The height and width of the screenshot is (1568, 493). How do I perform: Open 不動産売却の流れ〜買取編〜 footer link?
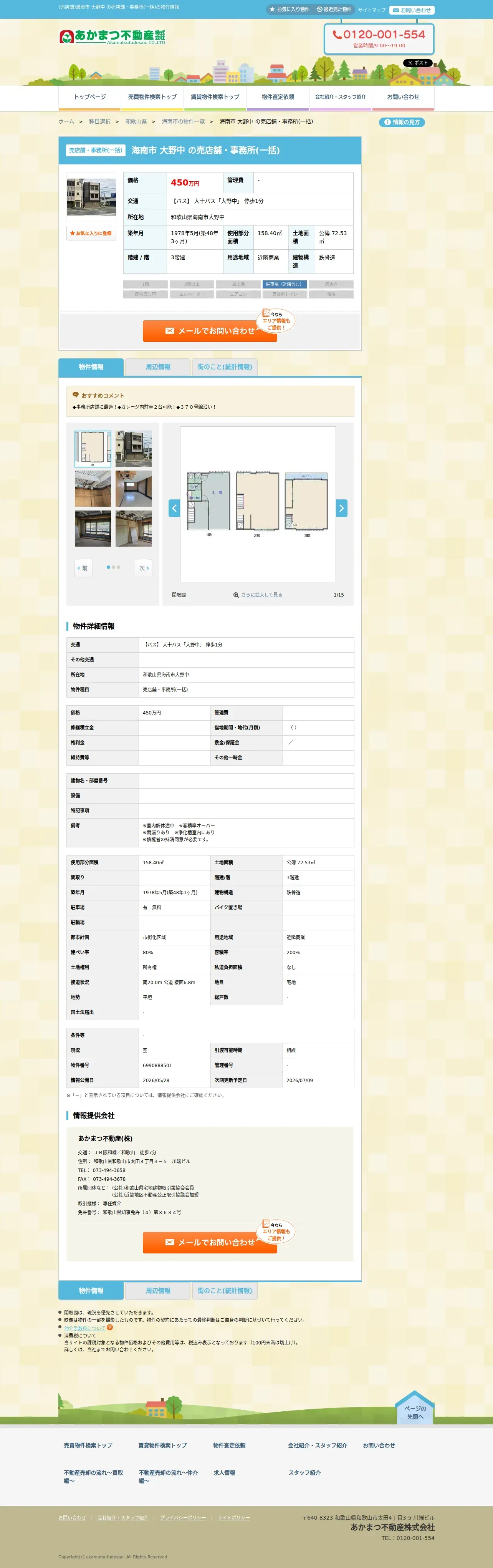(x=94, y=1477)
